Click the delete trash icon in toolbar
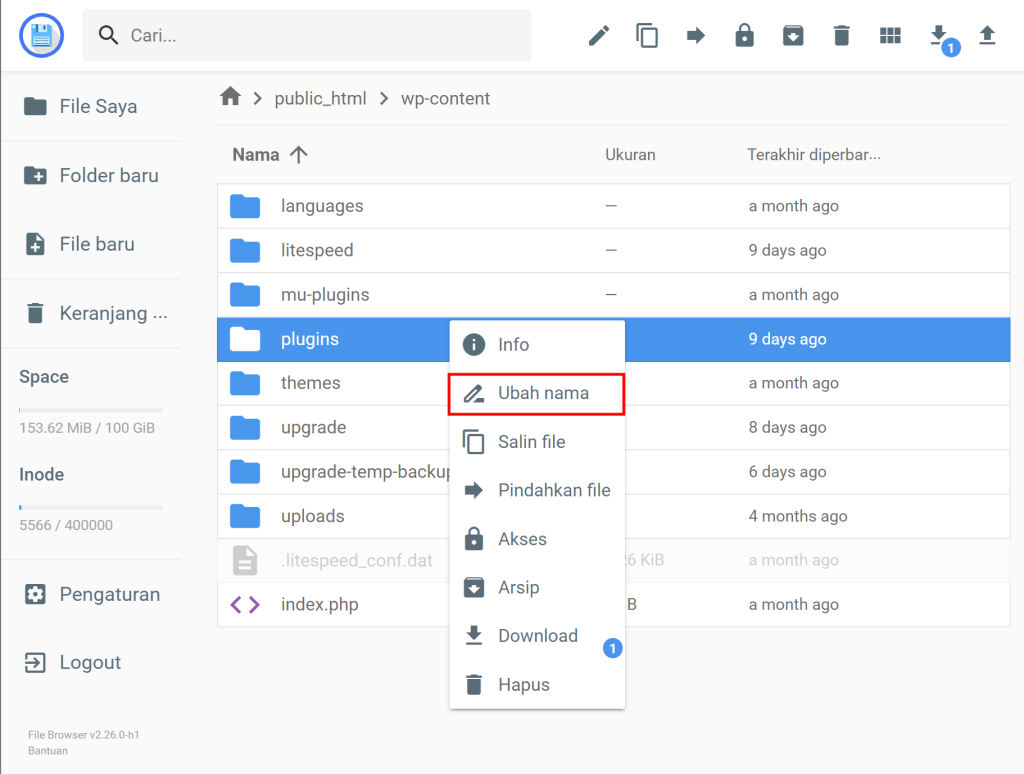The height and width of the screenshot is (774, 1024). [842, 35]
